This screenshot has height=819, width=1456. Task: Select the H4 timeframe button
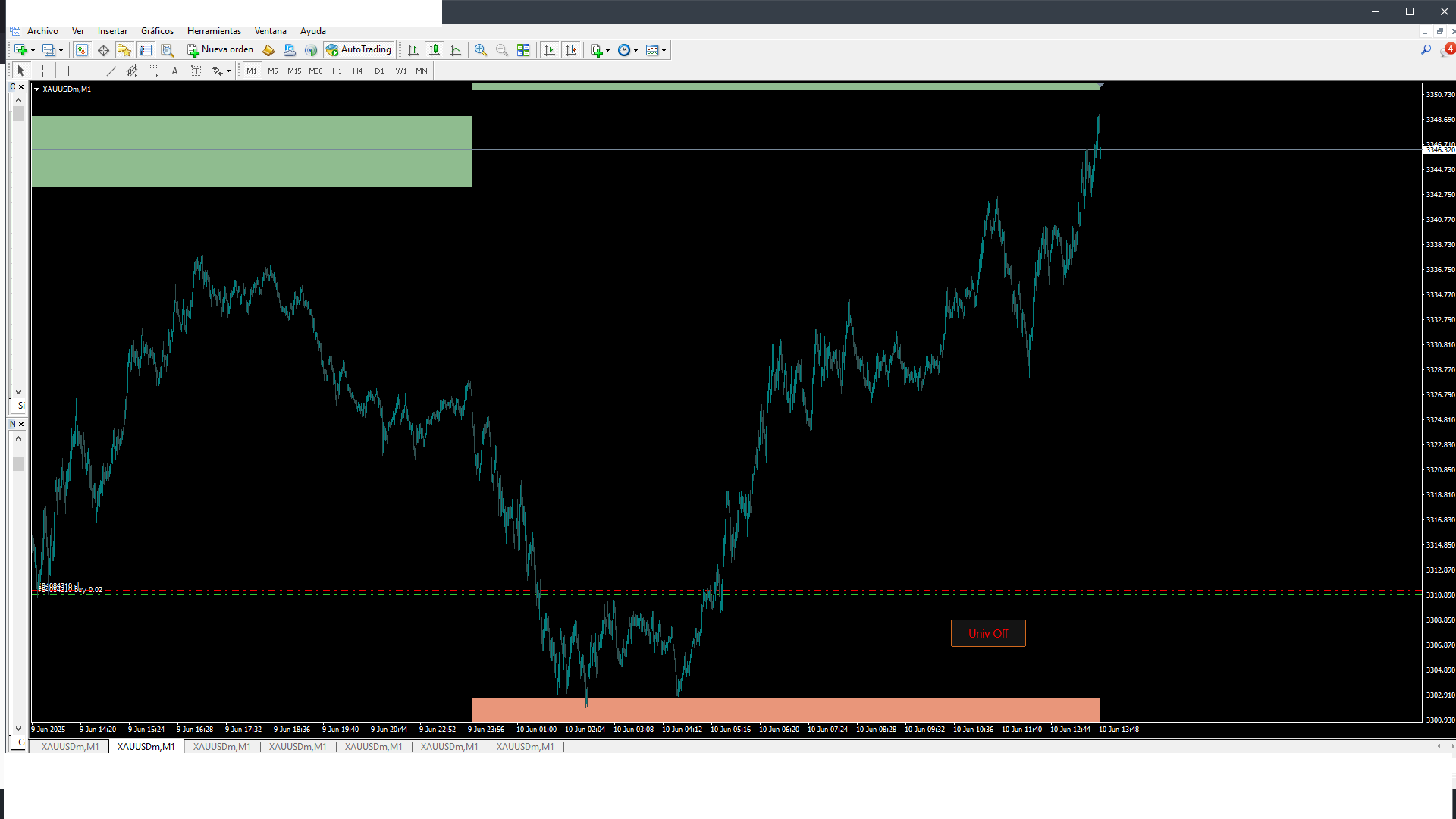coord(358,71)
